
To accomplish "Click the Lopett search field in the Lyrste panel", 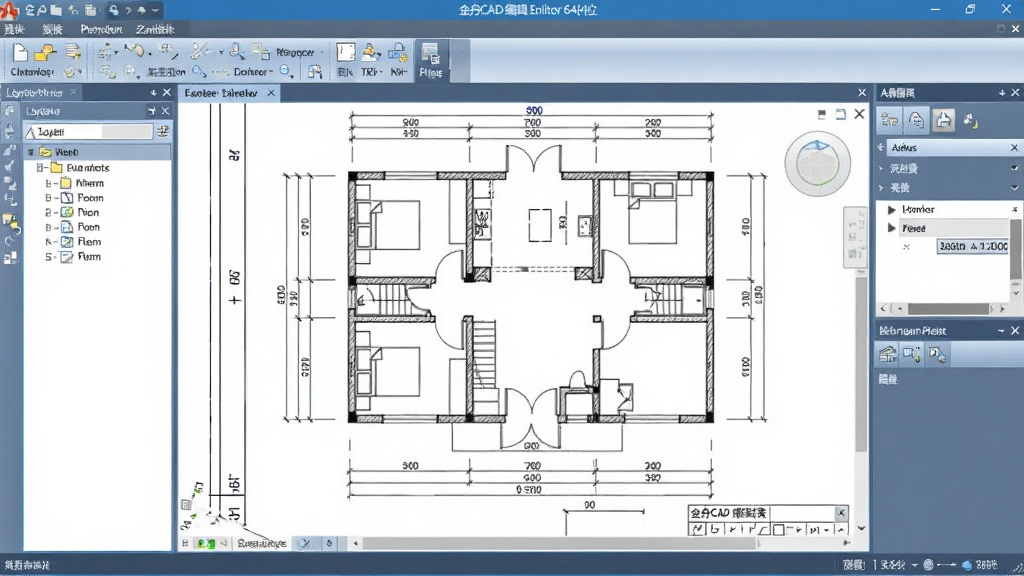I will coord(89,132).
